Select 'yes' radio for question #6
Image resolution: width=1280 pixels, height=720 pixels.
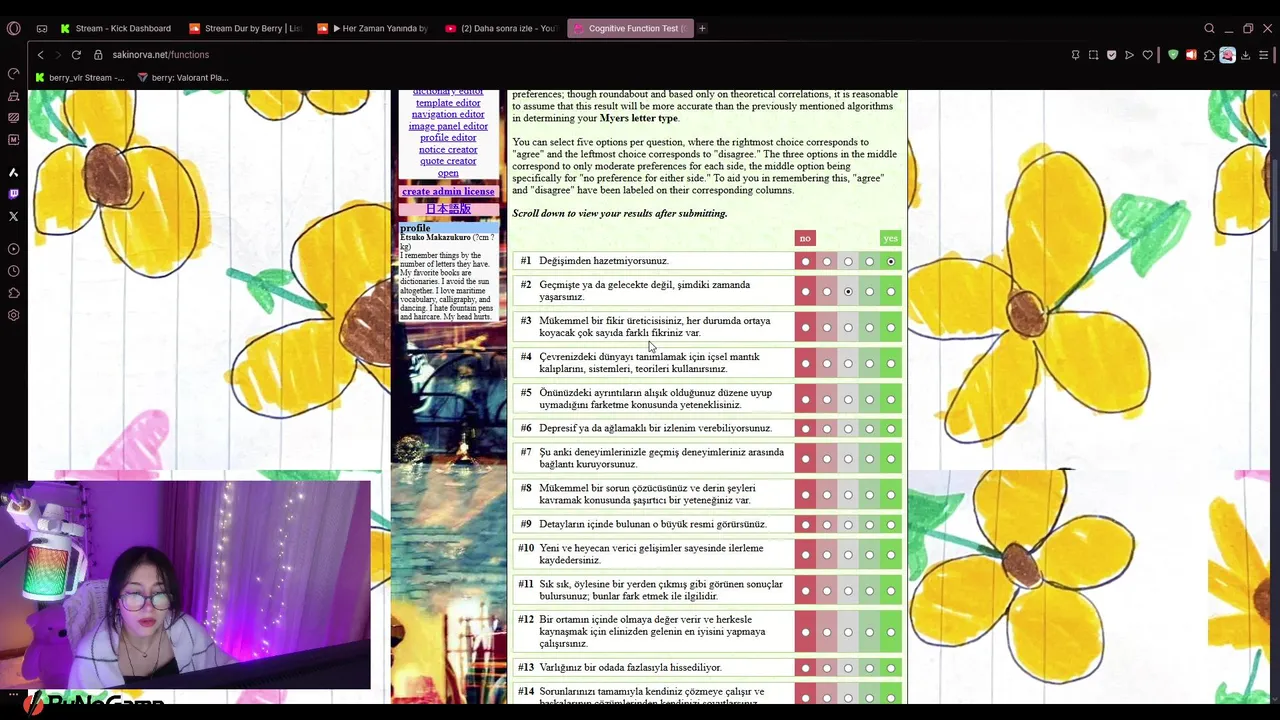coord(890,429)
